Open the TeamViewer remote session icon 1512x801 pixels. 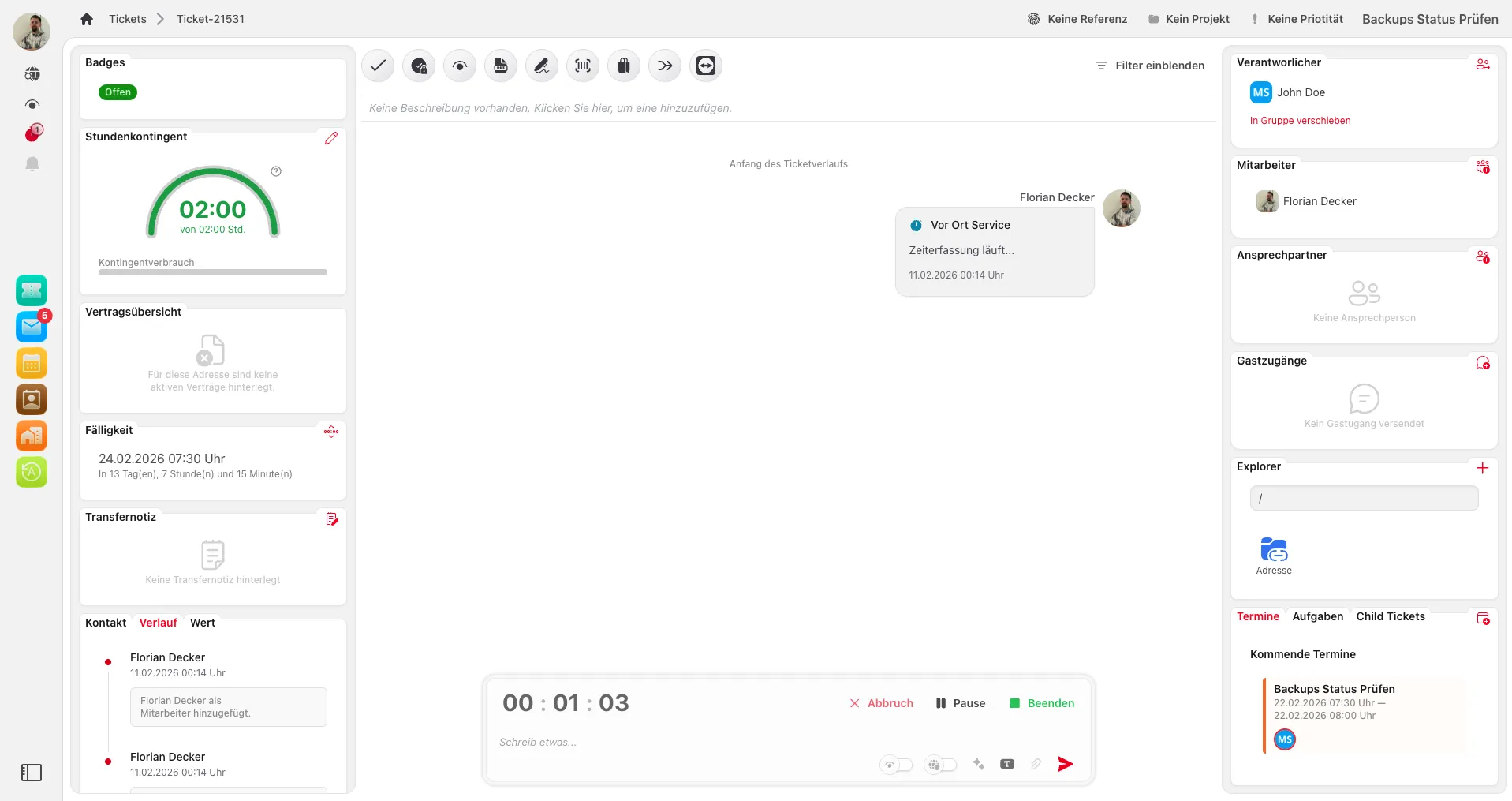706,66
